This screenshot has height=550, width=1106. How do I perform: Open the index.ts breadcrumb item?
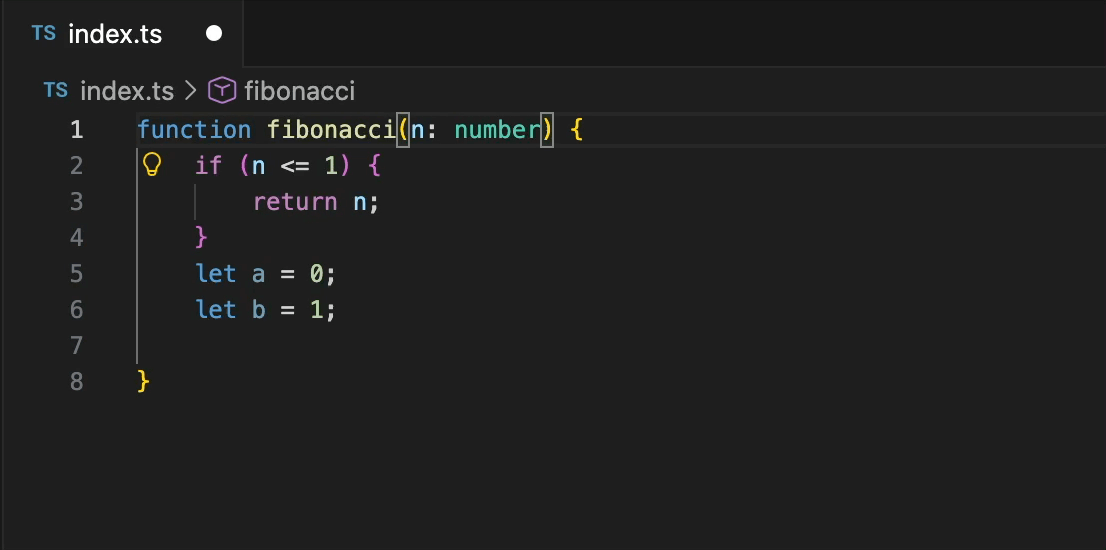127,91
